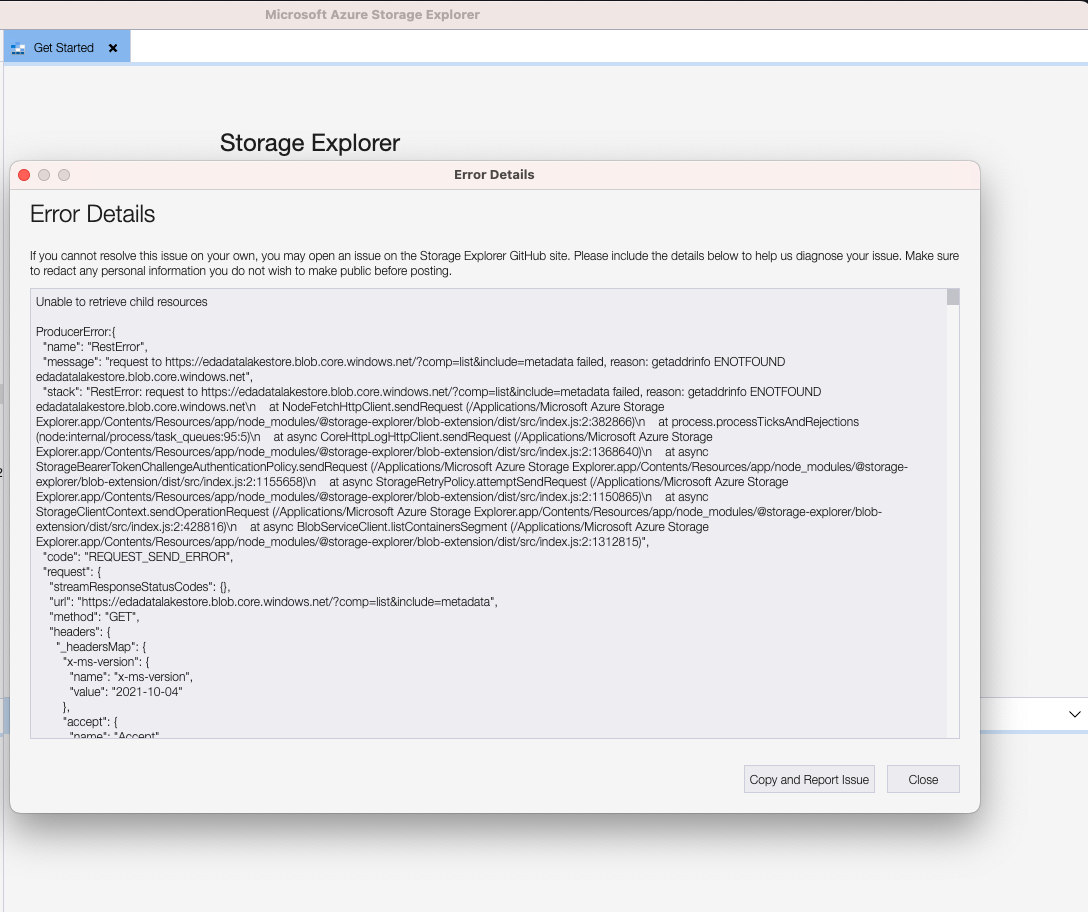
Task: Click the Error Details heading text
Action: (92, 214)
